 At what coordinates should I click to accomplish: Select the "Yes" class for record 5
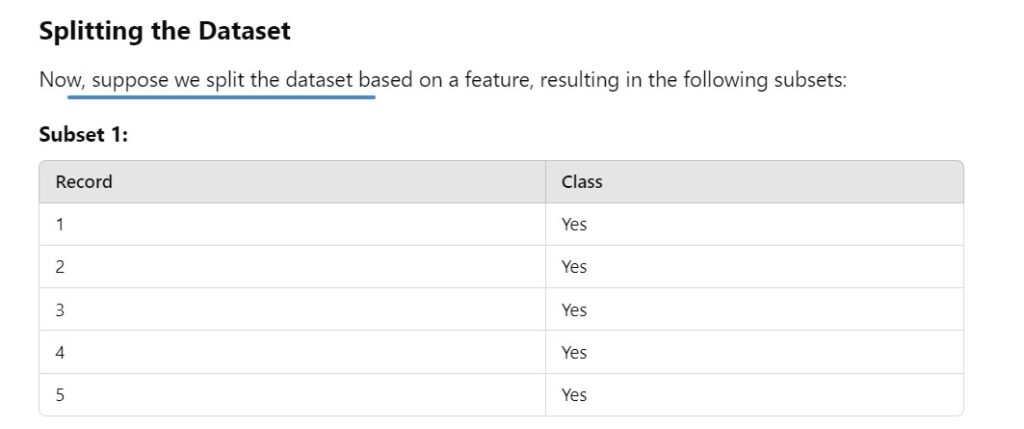point(574,395)
